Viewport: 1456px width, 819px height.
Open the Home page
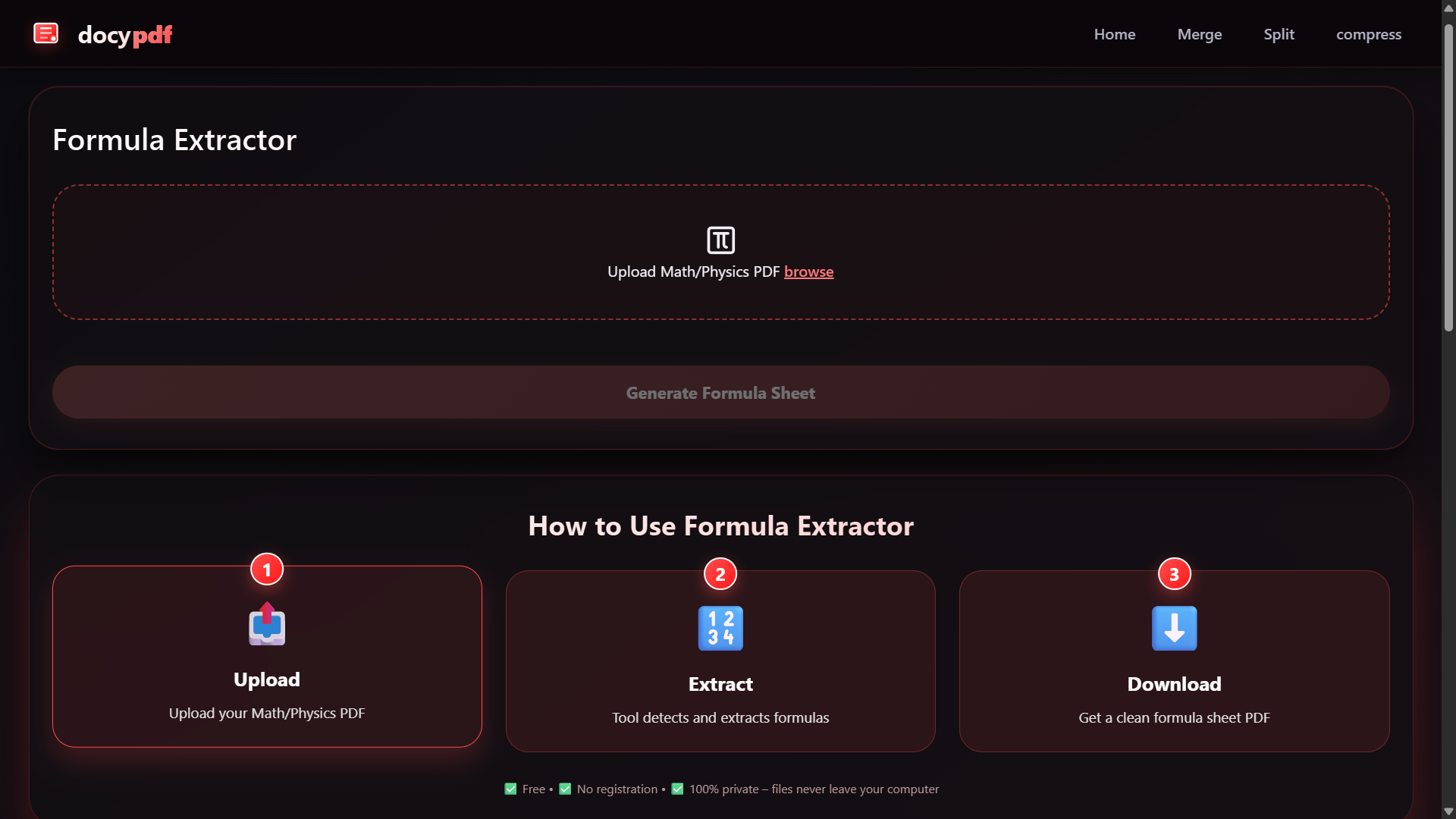coord(1114,34)
